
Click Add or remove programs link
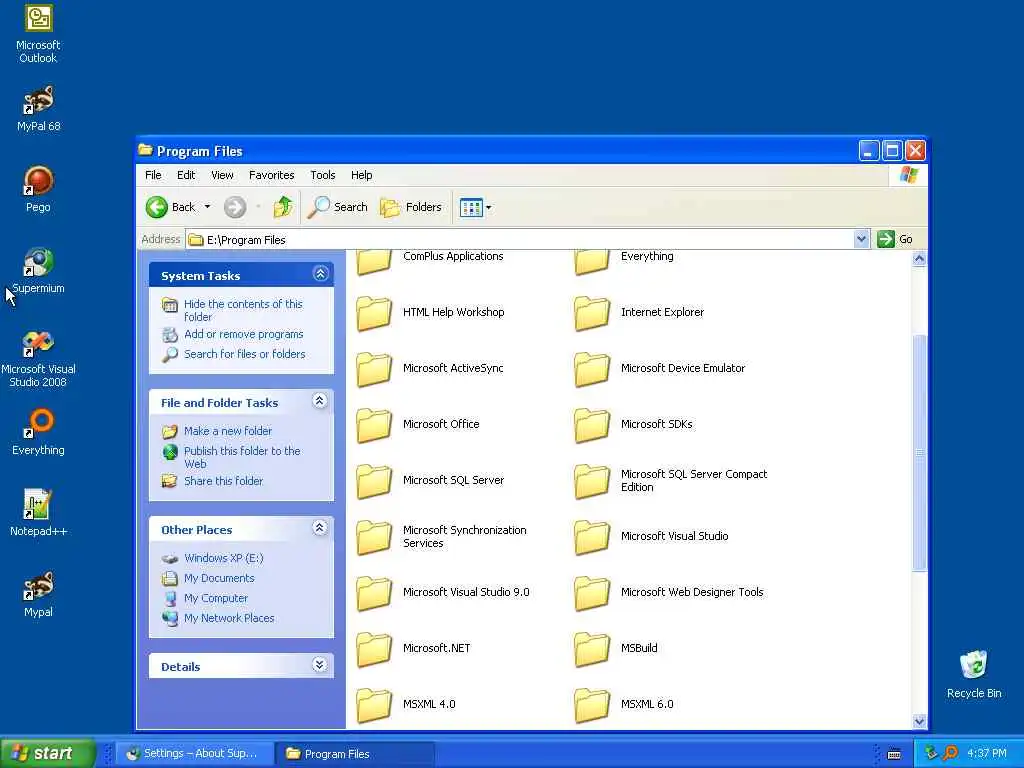(x=244, y=334)
